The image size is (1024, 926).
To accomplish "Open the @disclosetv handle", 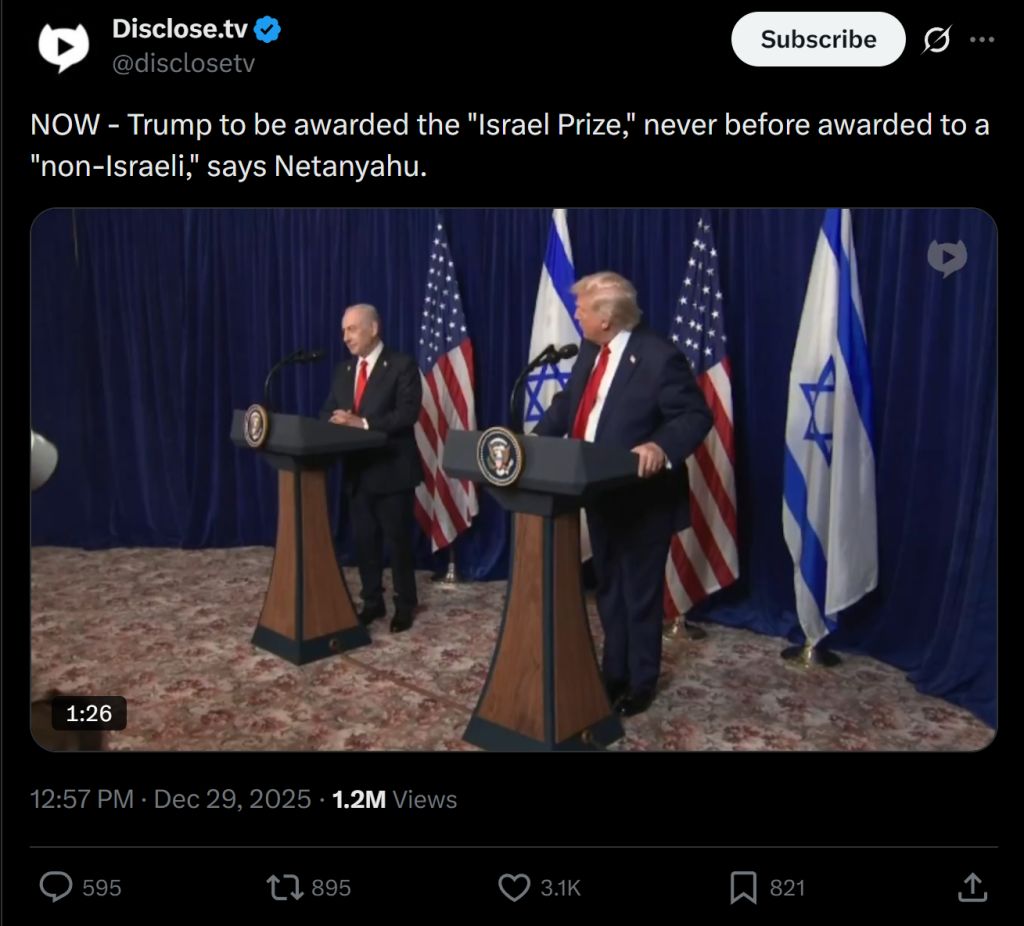I will pyautogui.click(x=184, y=63).
